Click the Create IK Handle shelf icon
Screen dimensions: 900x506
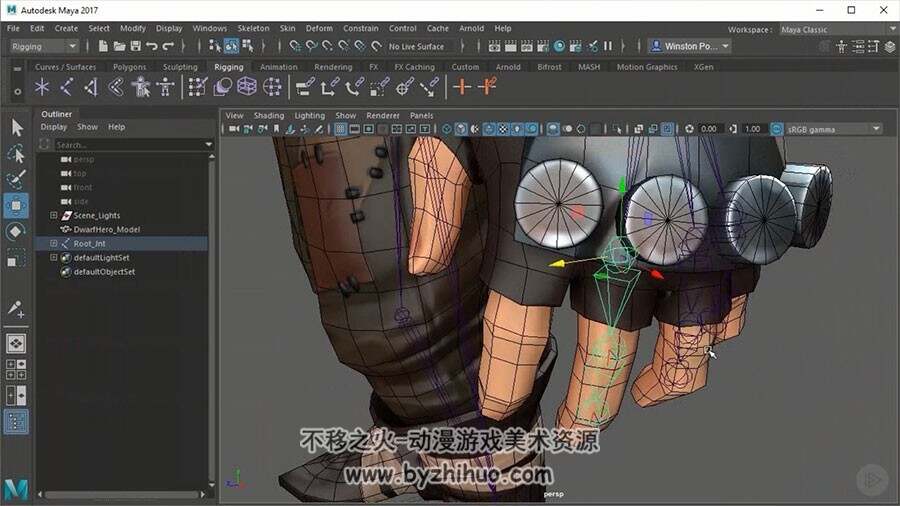click(91, 87)
